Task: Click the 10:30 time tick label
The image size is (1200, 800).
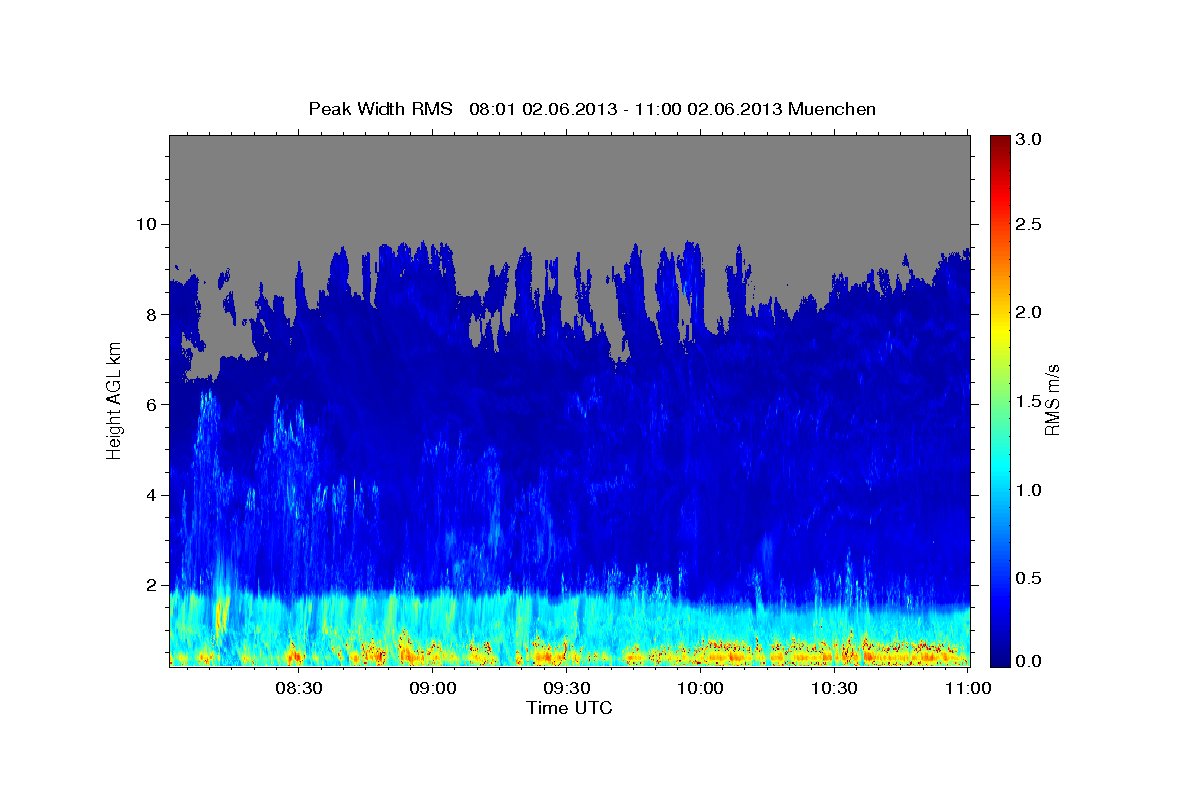Action: (x=834, y=688)
